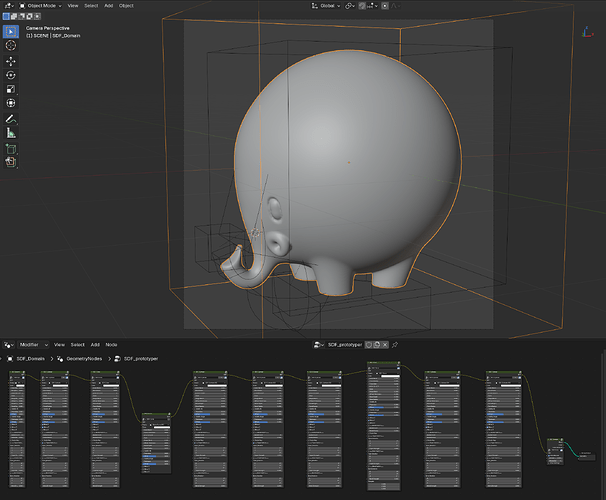
Task: Click the SDF_Domain object icon in breadcrumb
Action: tap(10, 359)
